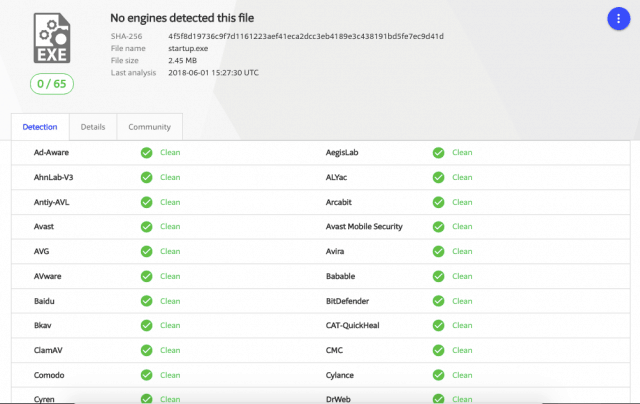
Task: Click the Ad-Aware engine name
Action: point(51,153)
